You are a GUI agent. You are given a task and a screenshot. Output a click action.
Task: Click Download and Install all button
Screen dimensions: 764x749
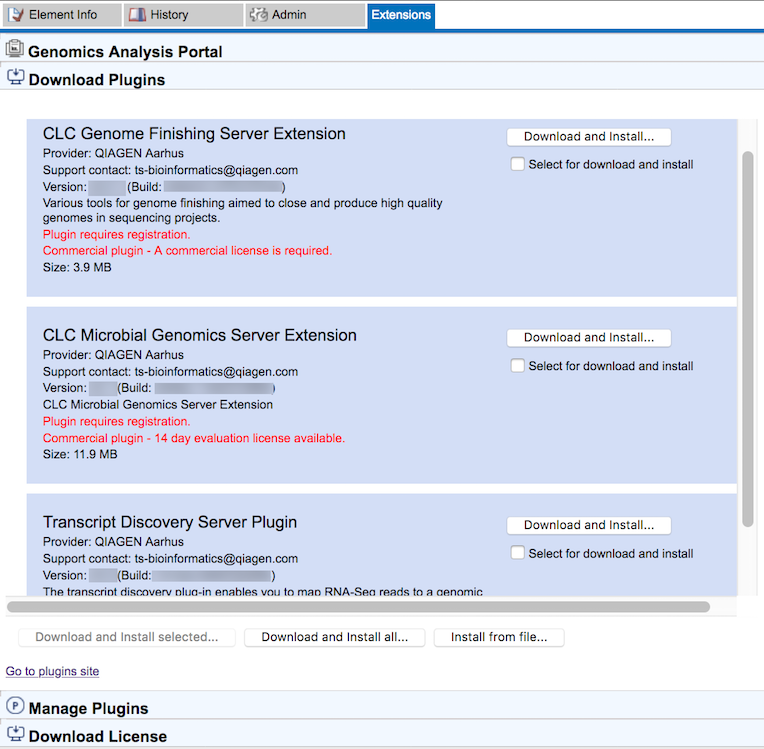tap(334, 637)
